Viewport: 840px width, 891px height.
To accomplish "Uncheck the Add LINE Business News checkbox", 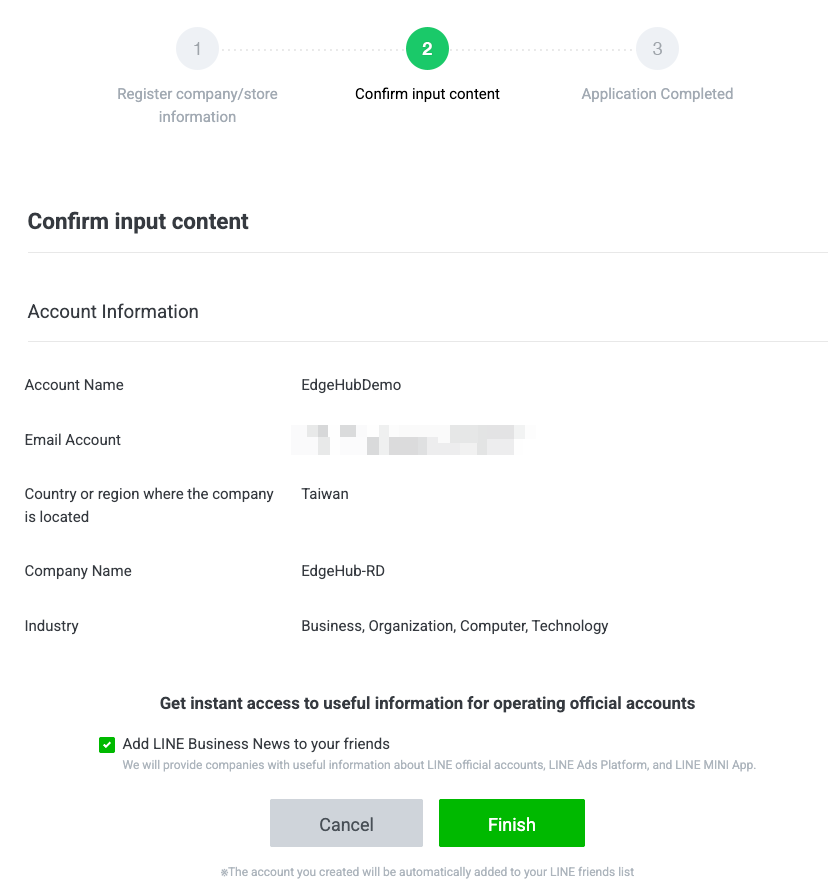I will (107, 745).
